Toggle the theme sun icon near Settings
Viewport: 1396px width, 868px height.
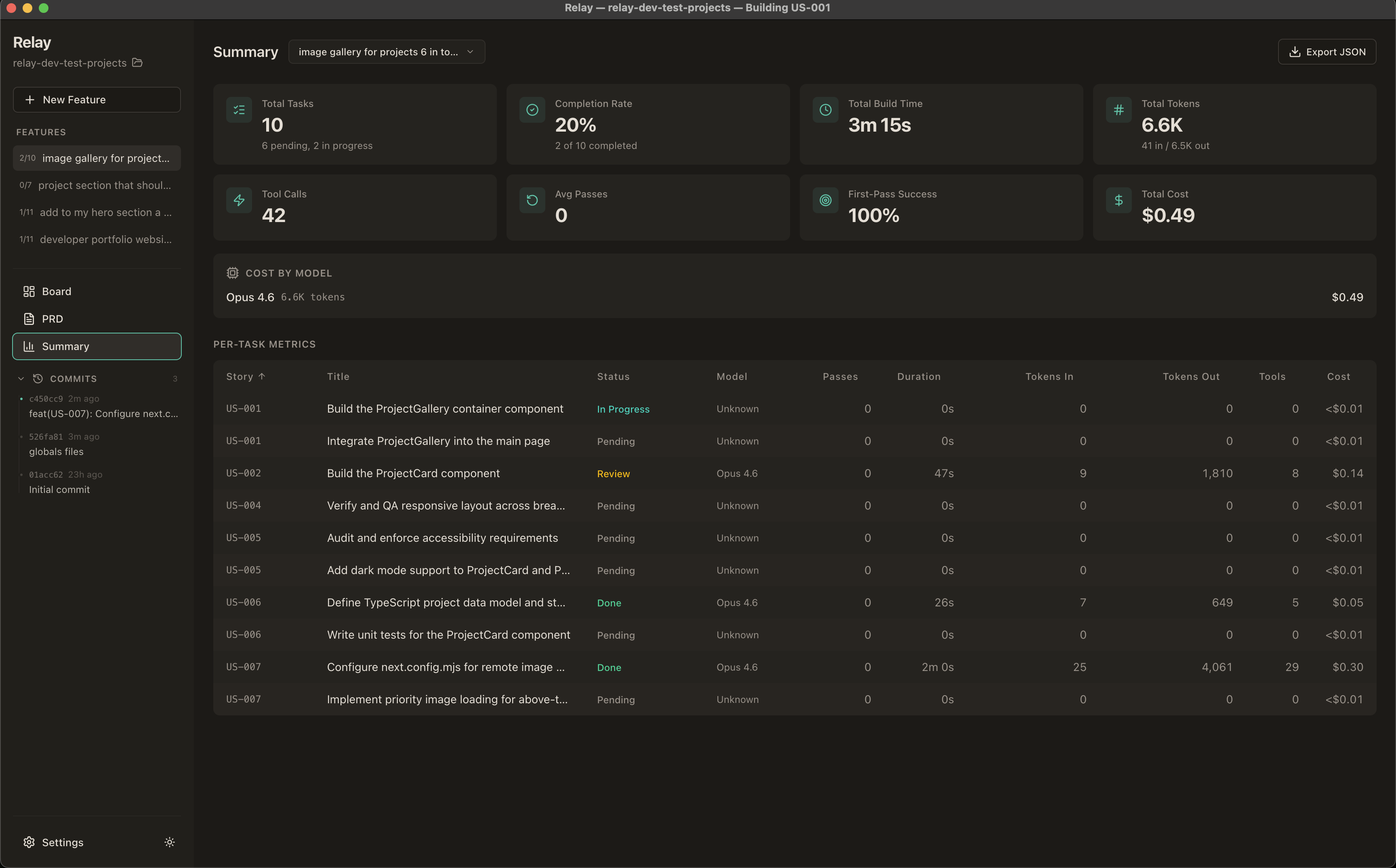click(169, 842)
